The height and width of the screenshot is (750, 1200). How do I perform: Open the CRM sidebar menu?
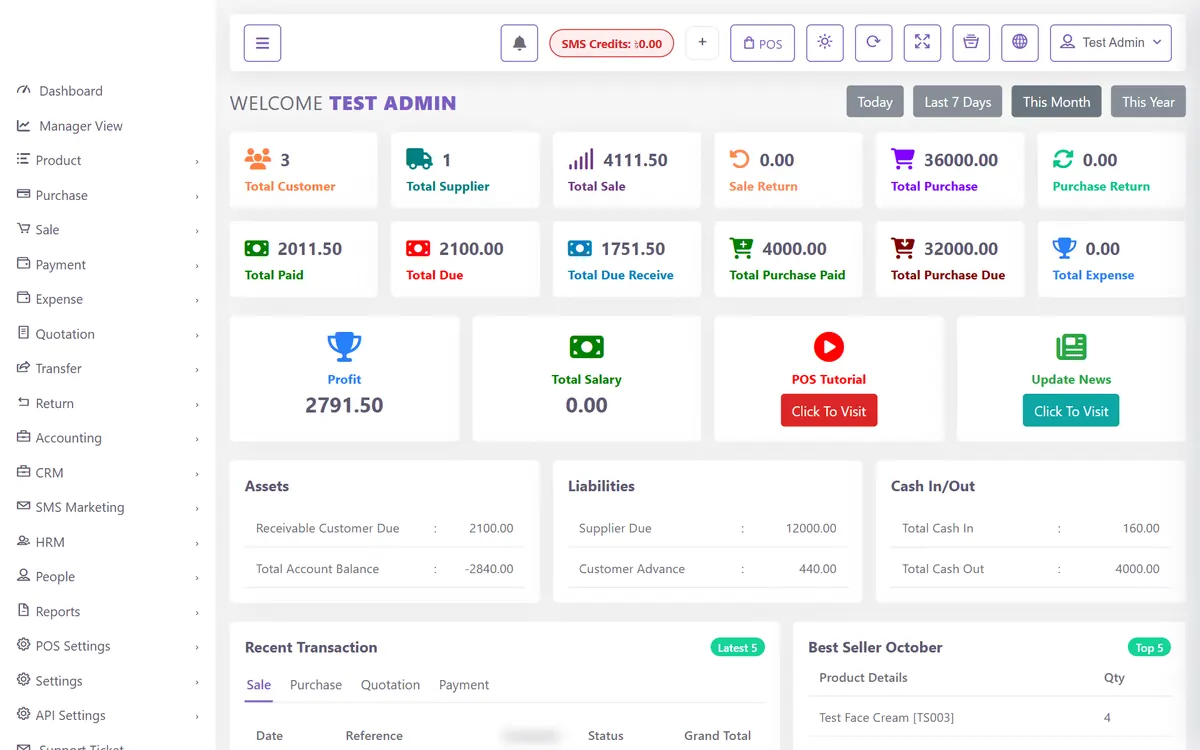point(108,473)
